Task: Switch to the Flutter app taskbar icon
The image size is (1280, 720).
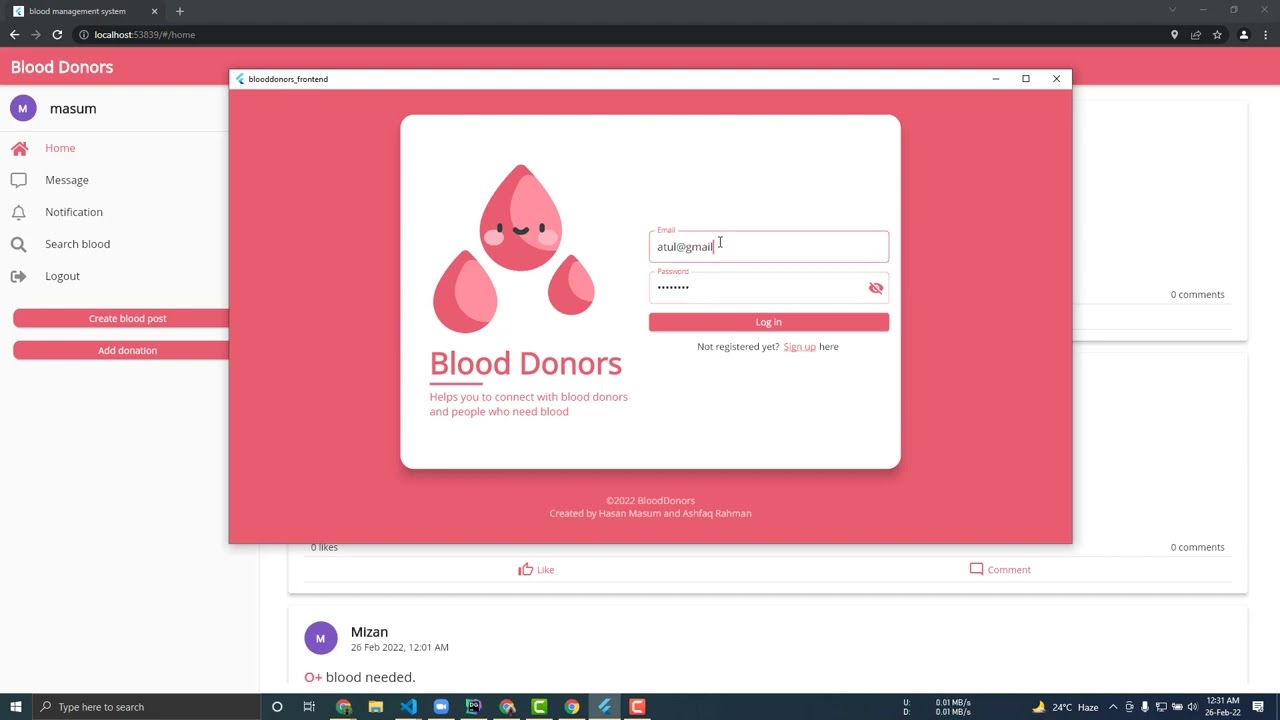Action: (604, 707)
